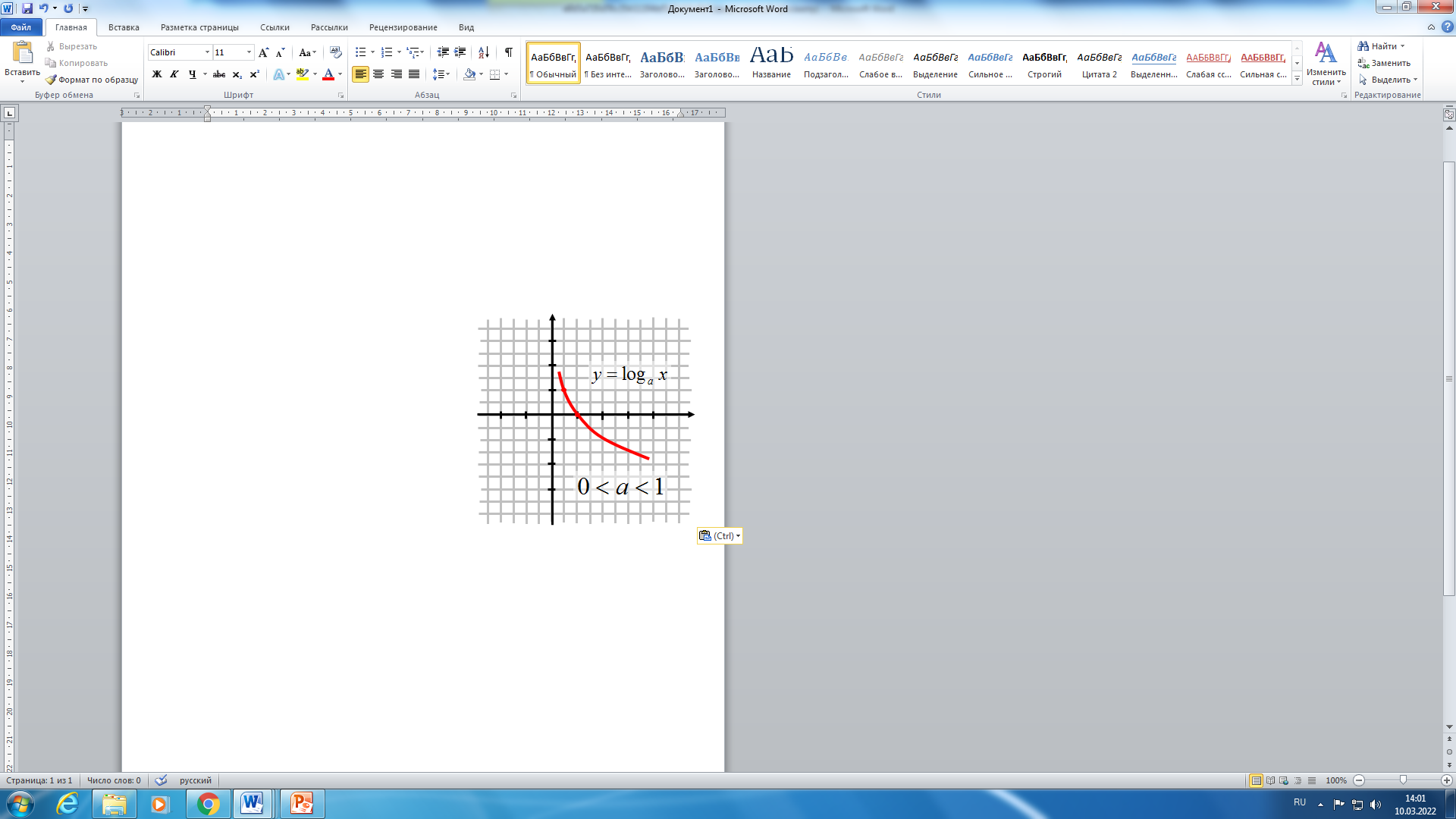The image size is (1456, 819).
Task: Clear formatting with the eraser icon
Action: [336, 52]
